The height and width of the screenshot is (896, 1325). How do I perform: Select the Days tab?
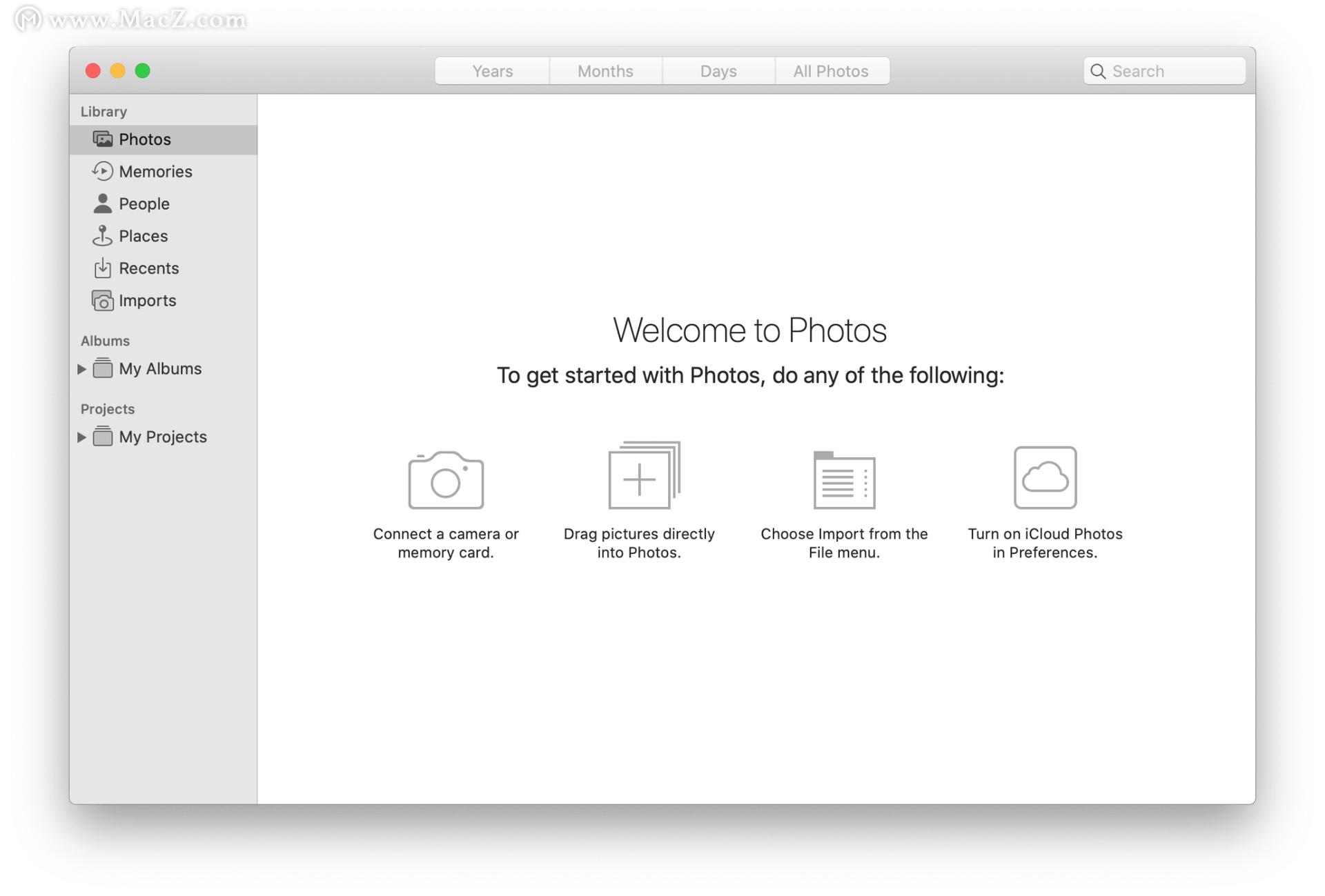point(718,71)
